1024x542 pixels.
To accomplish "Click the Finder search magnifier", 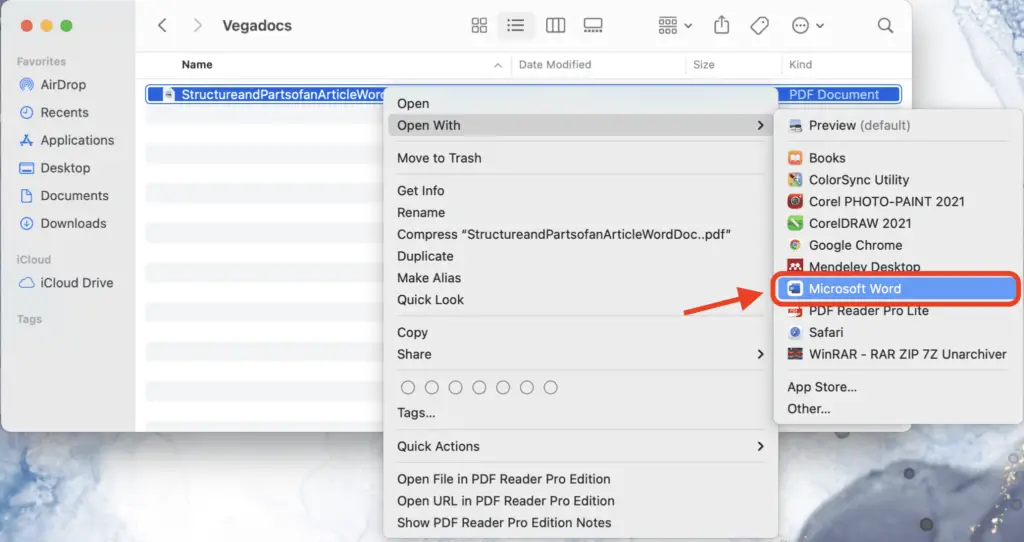I will (x=885, y=25).
